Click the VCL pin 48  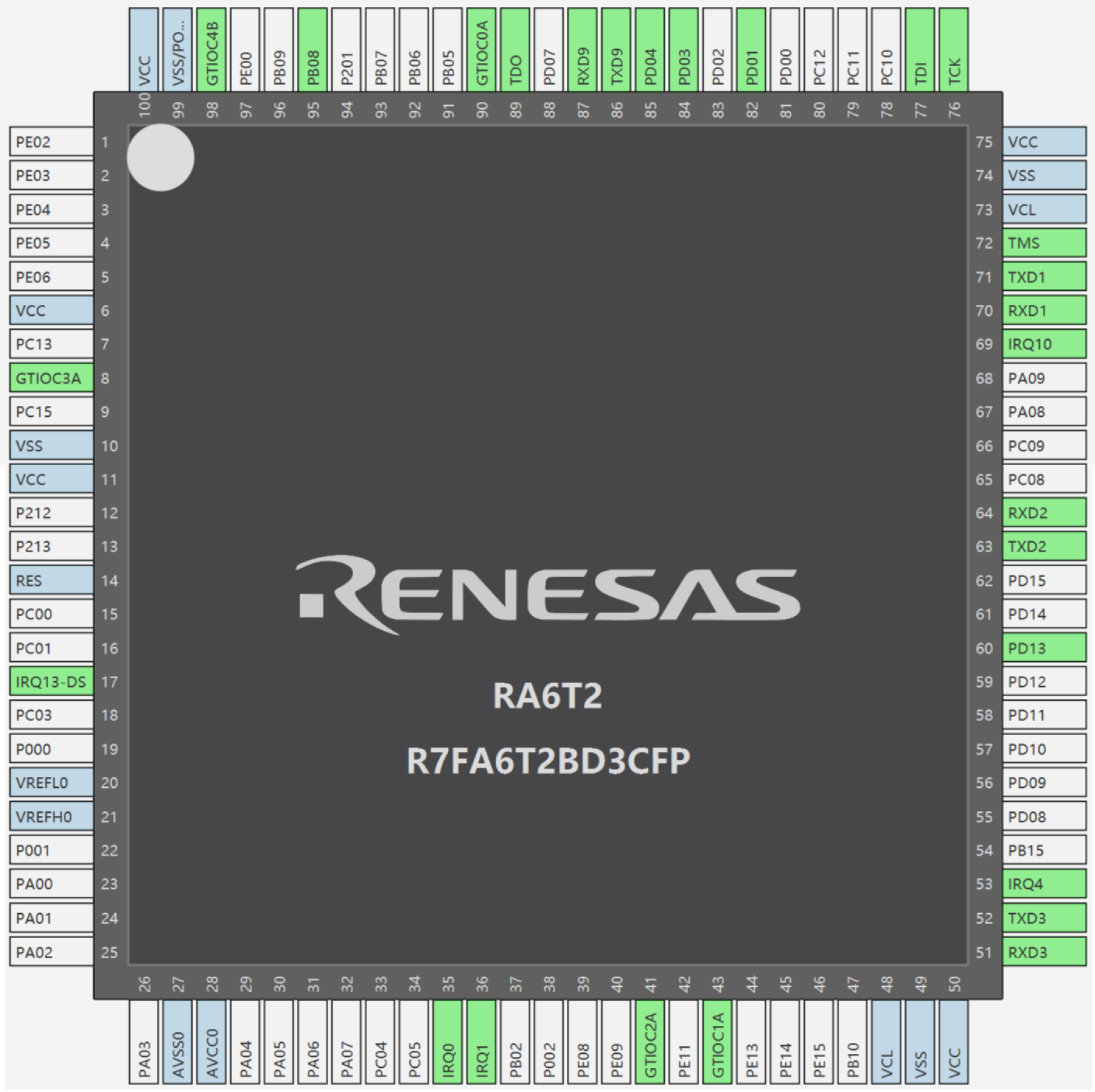(x=887, y=1041)
